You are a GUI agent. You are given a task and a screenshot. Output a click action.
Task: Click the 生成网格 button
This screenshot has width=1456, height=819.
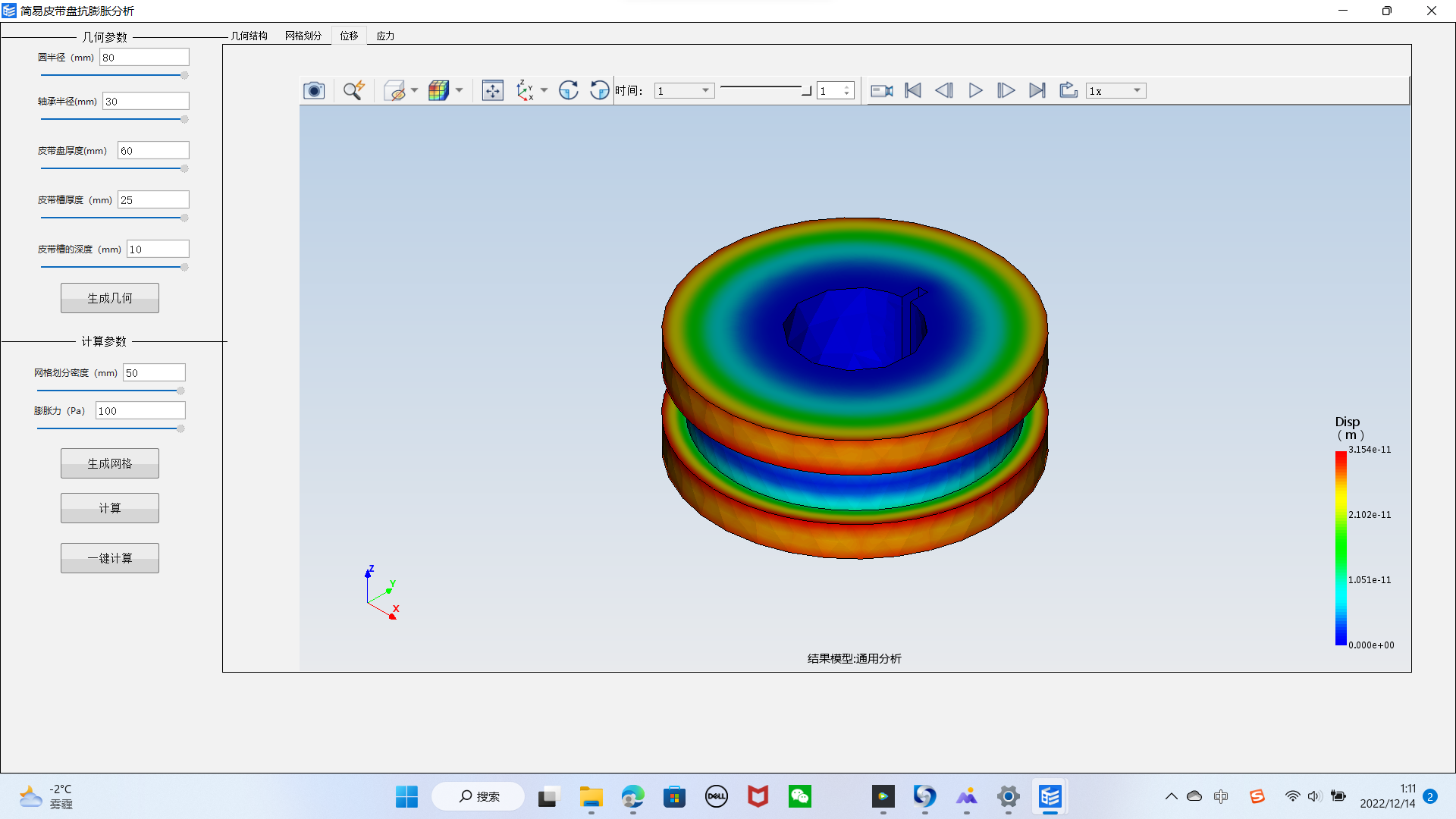click(x=110, y=463)
